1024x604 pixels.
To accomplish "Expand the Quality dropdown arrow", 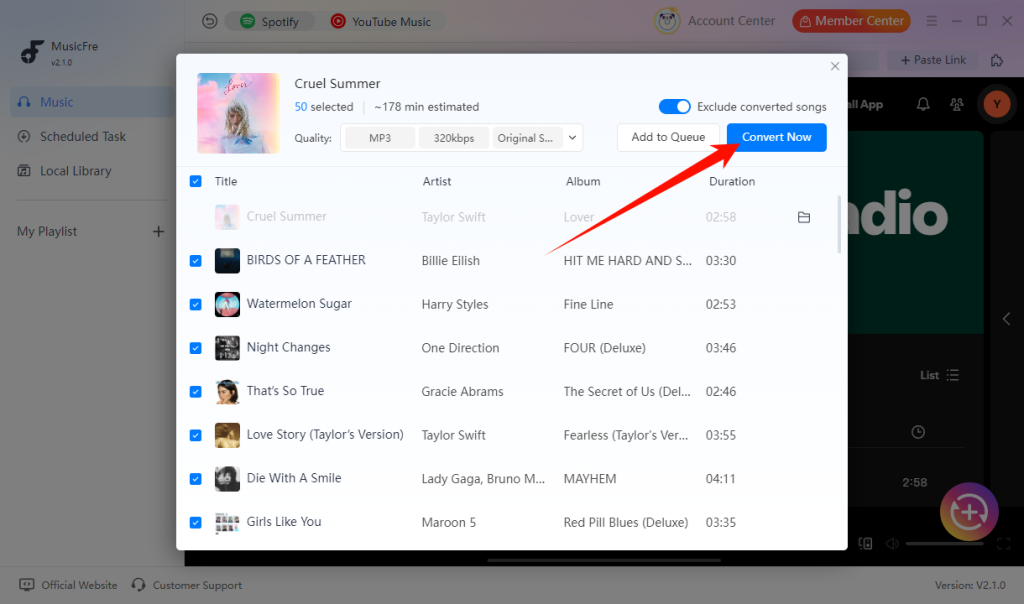I will tap(572, 138).
